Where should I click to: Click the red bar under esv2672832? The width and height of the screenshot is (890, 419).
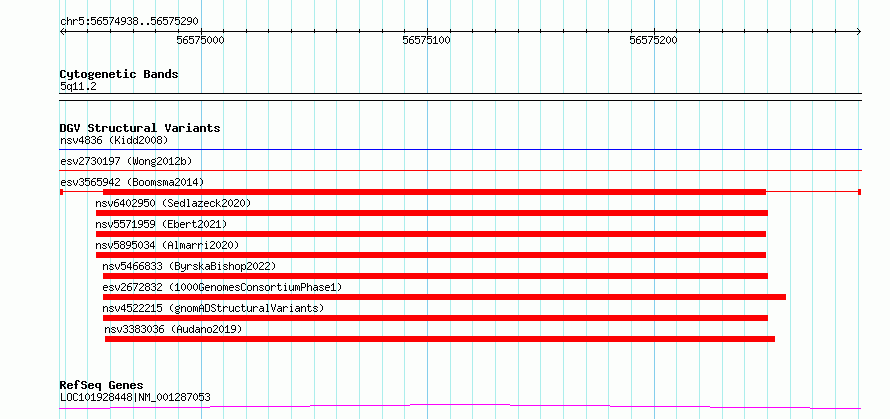[444, 297]
